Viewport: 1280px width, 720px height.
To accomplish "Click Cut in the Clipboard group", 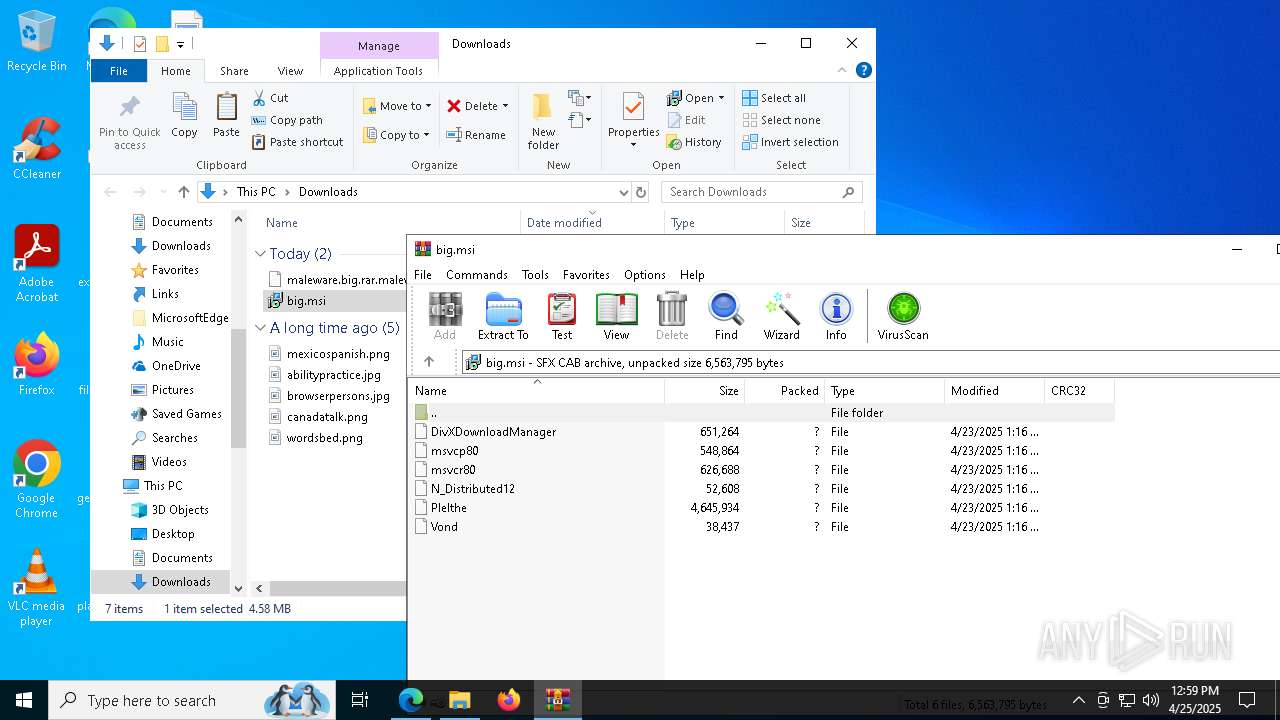I will click(x=270, y=98).
